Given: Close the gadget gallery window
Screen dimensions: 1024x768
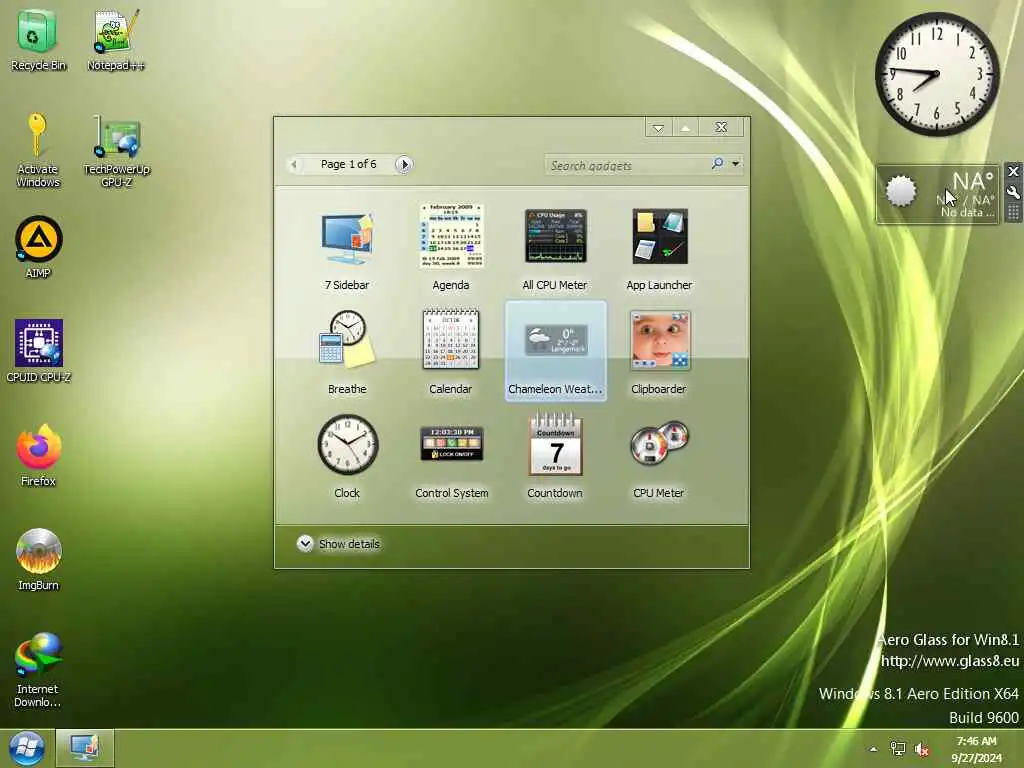Looking at the screenshot, I should pyautogui.click(x=721, y=127).
